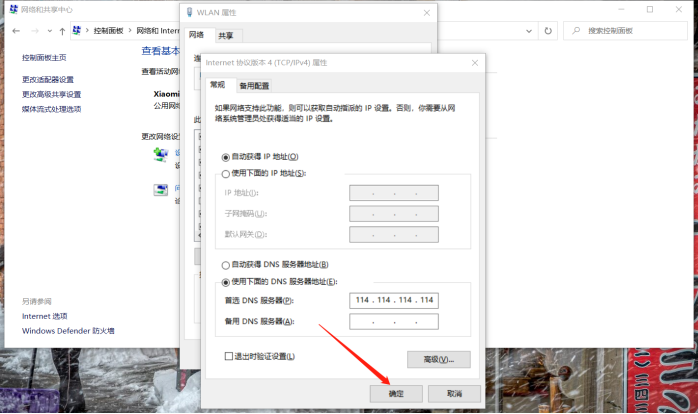Viewport: 698px width, 414px height.
Task: Click the 高级 button
Action: click(x=438, y=359)
